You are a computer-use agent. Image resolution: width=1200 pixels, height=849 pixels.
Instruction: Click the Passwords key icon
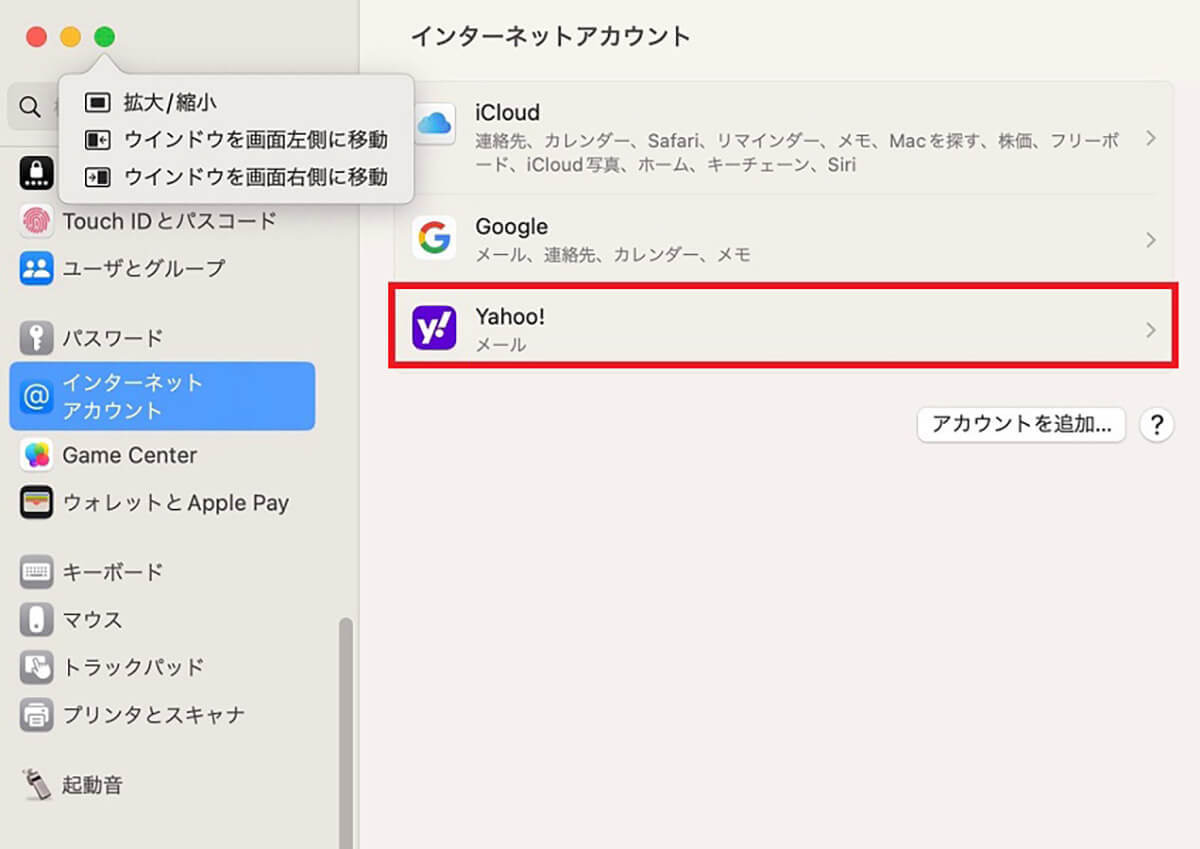[x=36, y=338]
